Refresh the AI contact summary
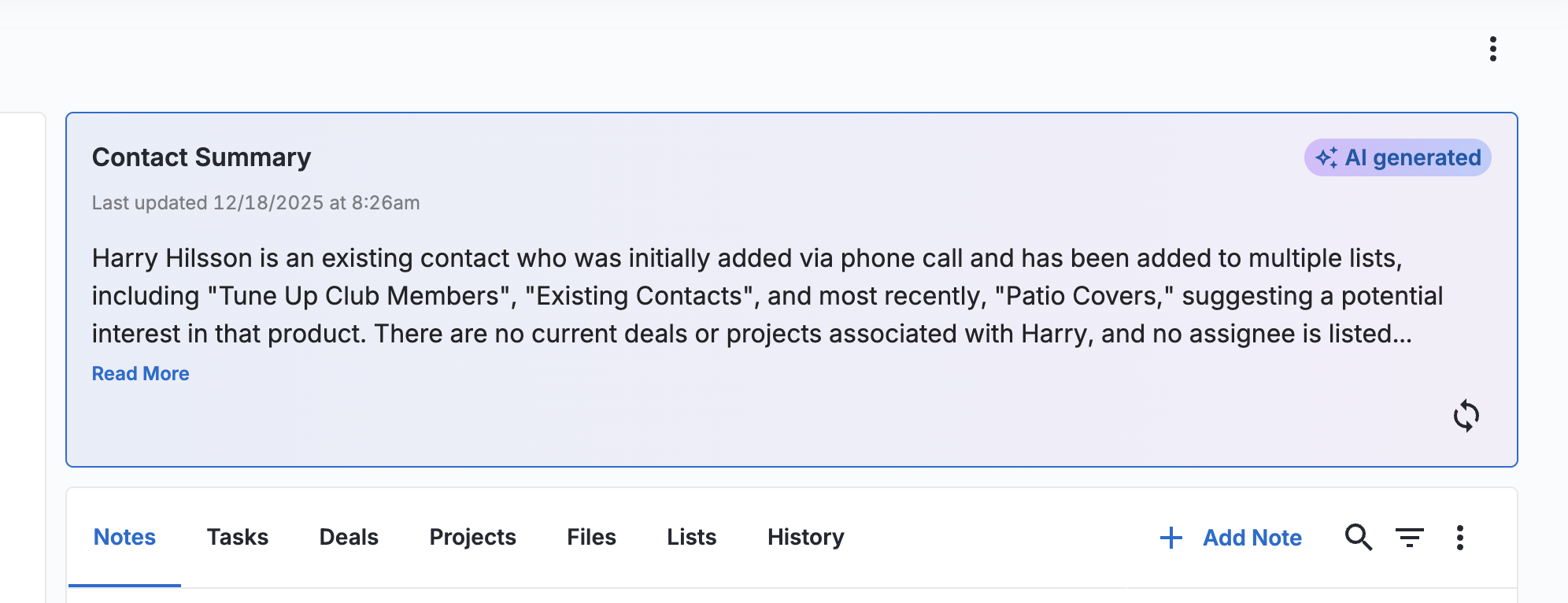 pyautogui.click(x=1466, y=416)
